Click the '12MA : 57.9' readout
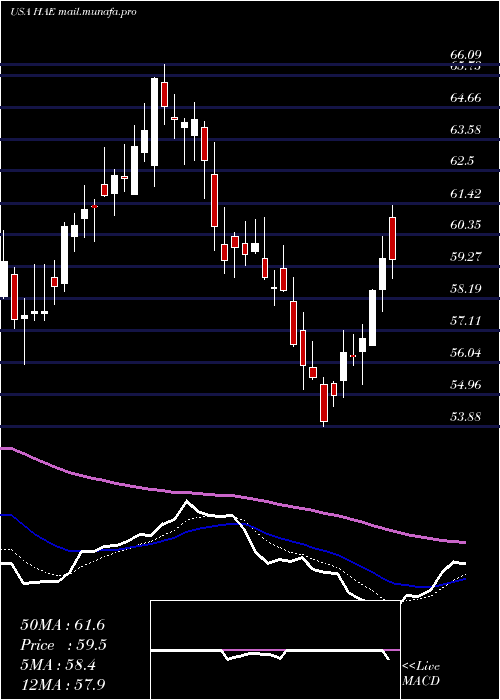The width and height of the screenshot is (500, 700). pyautogui.click(x=65, y=684)
